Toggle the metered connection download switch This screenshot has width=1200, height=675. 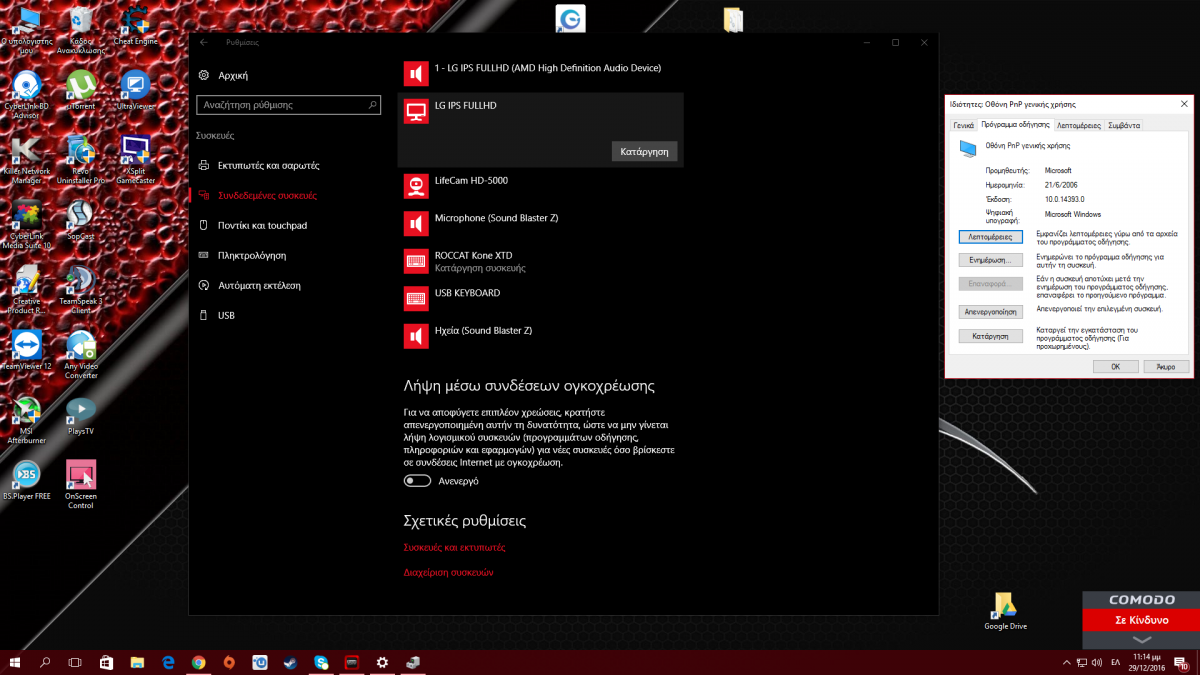[417, 481]
